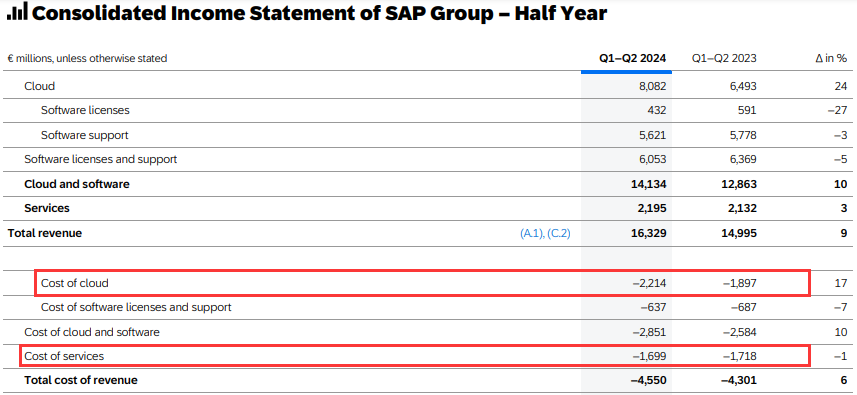
Task: Click the Software support row label
Action: [85, 135]
